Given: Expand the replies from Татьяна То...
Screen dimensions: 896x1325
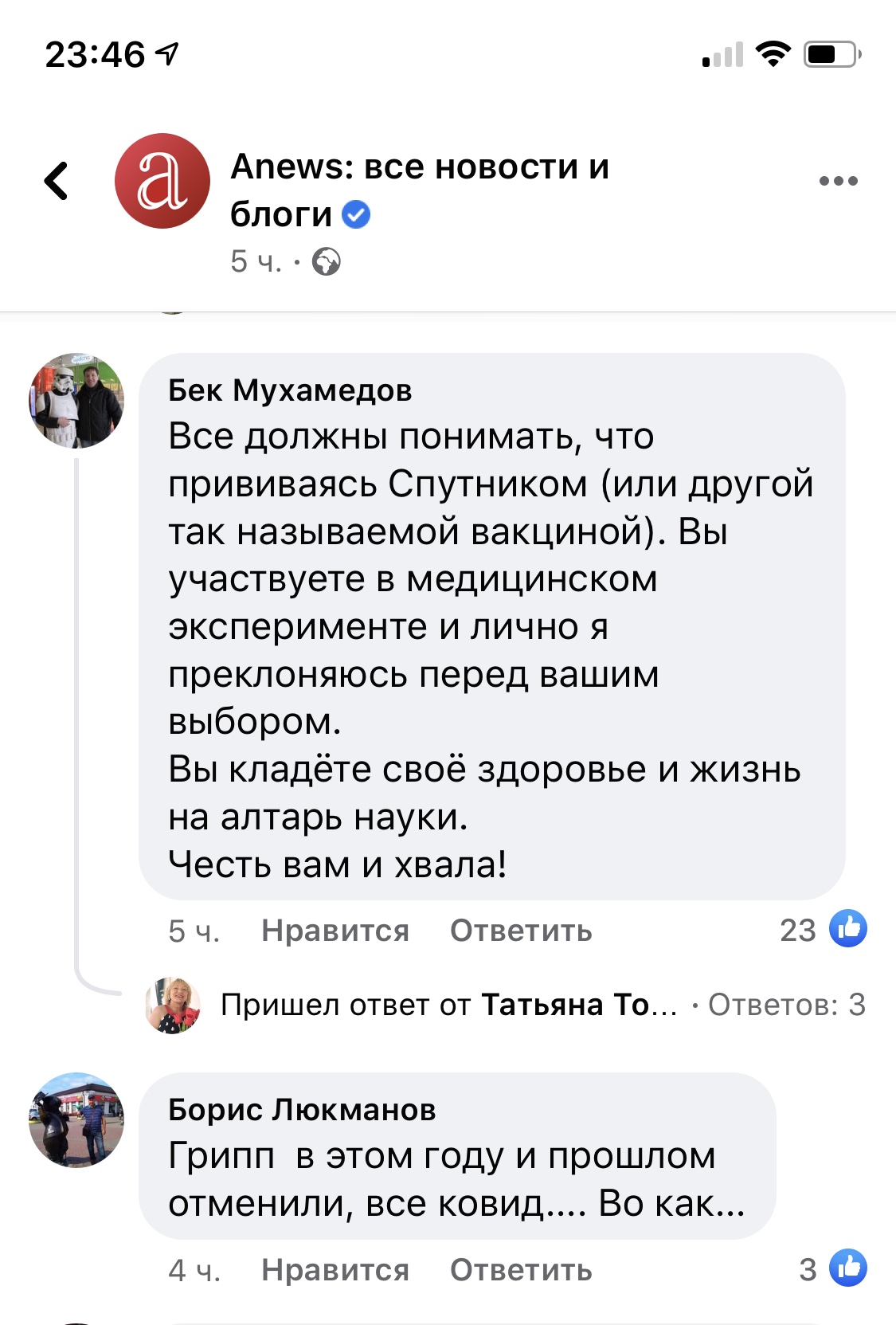Looking at the screenshot, I should (x=448, y=1005).
